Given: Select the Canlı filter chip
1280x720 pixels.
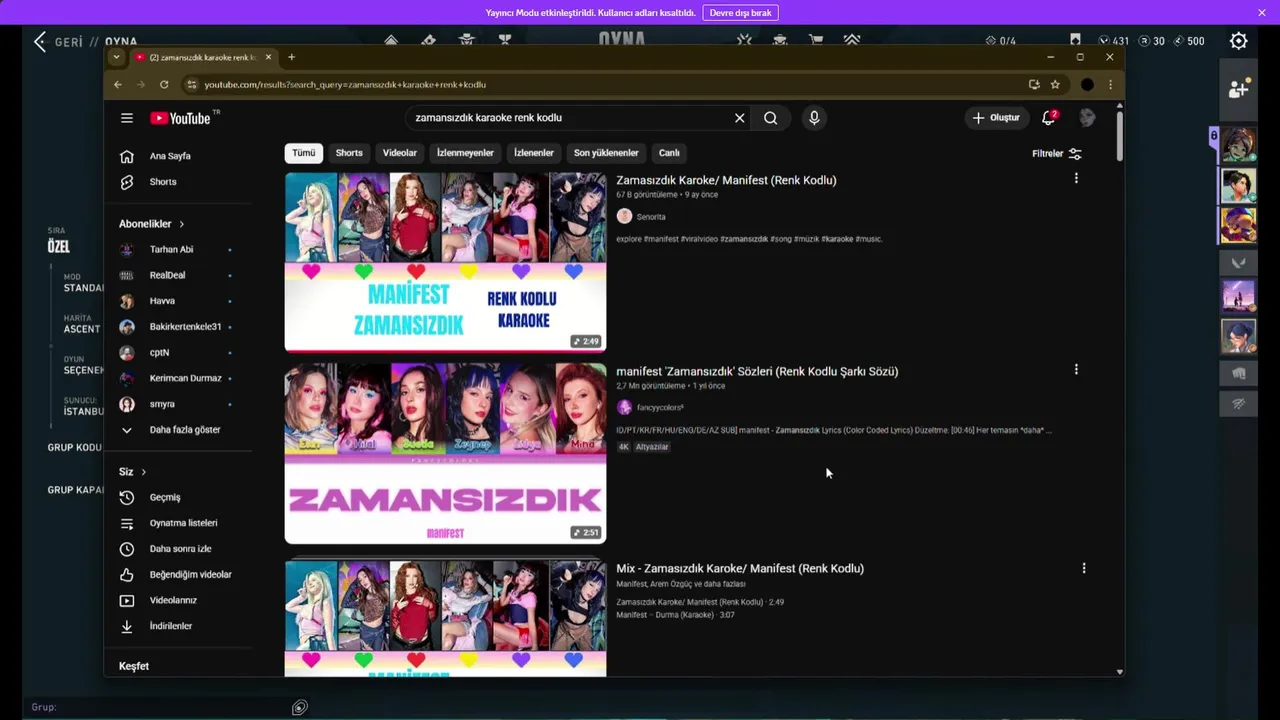Looking at the screenshot, I should point(669,153).
